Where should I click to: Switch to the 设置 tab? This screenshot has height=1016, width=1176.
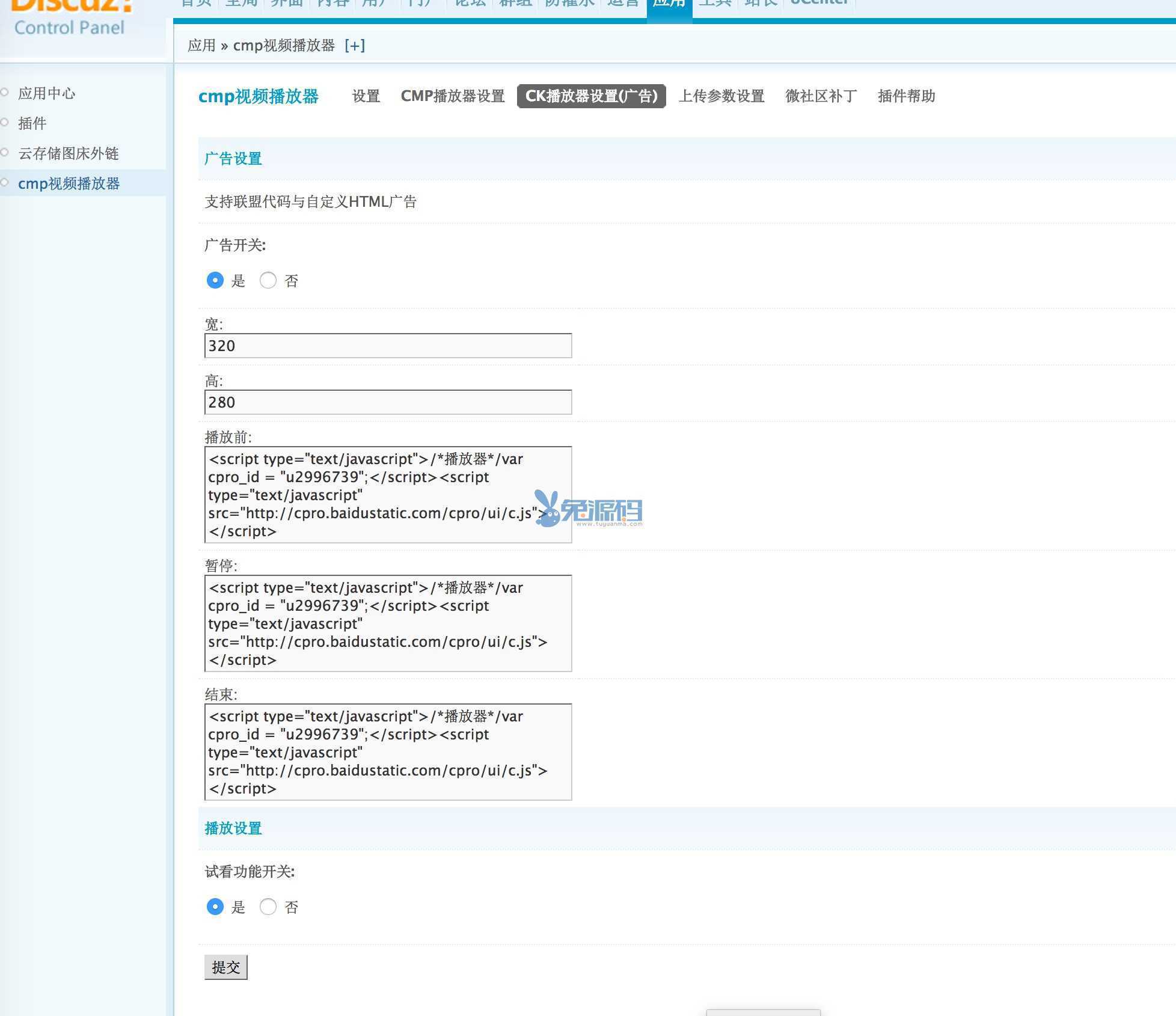pos(366,96)
